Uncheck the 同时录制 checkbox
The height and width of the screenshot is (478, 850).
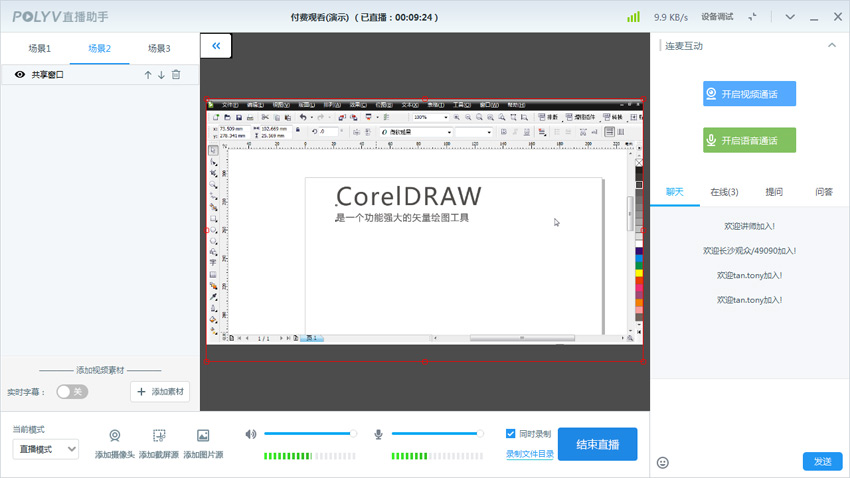pyautogui.click(x=511, y=434)
